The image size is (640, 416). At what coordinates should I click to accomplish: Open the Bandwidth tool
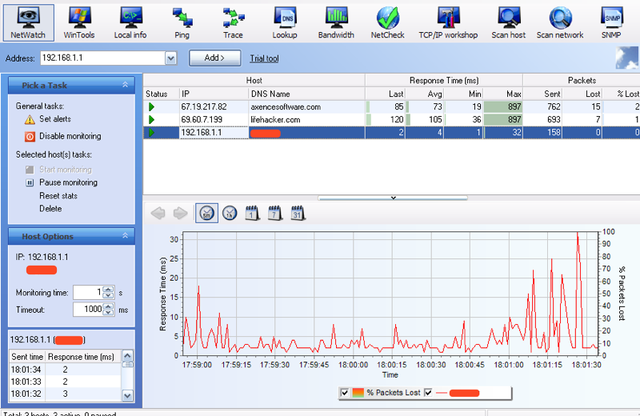pyautogui.click(x=336, y=21)
